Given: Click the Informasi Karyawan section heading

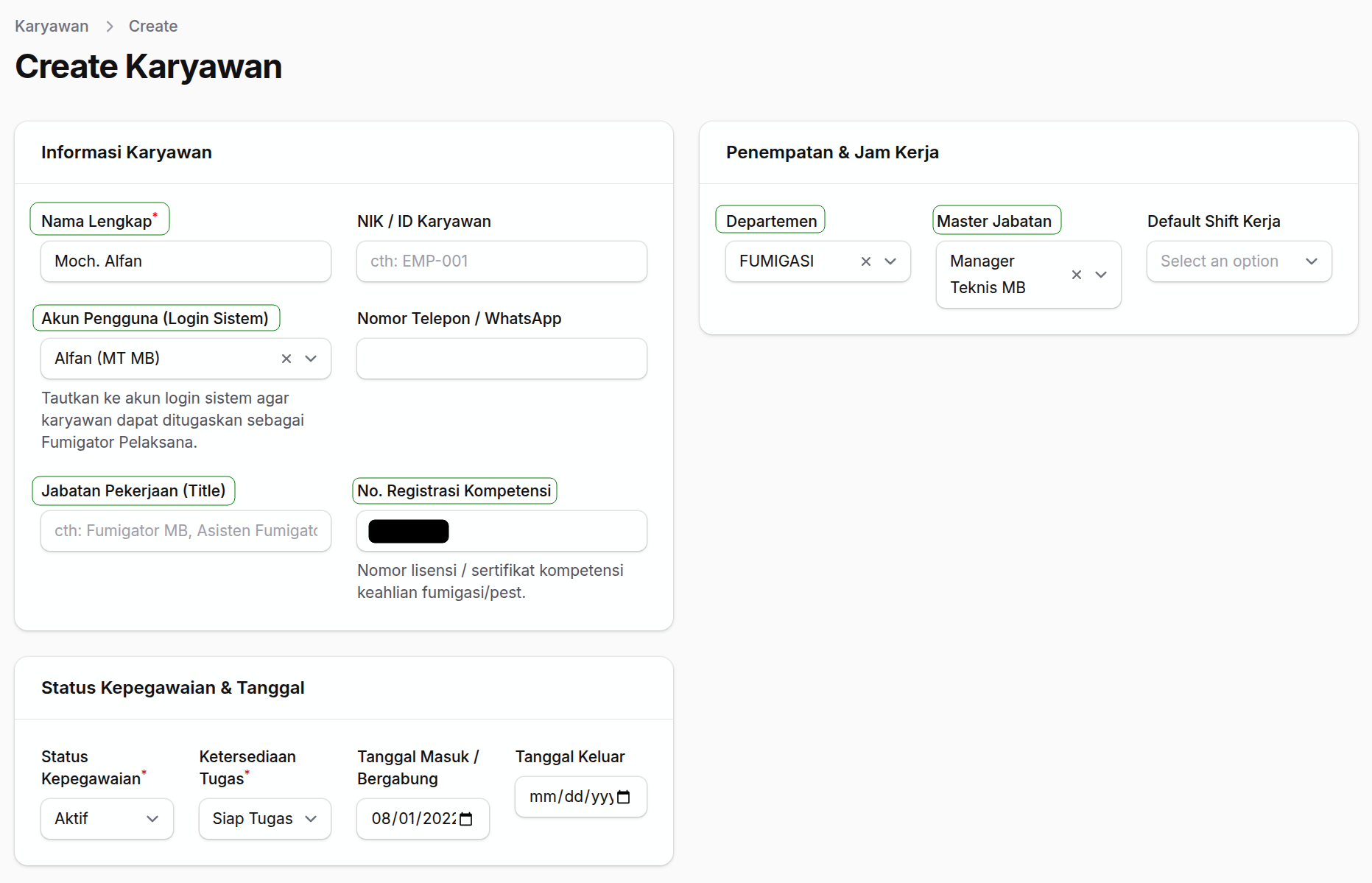Looking at the screenshot, I should (127, 152).
